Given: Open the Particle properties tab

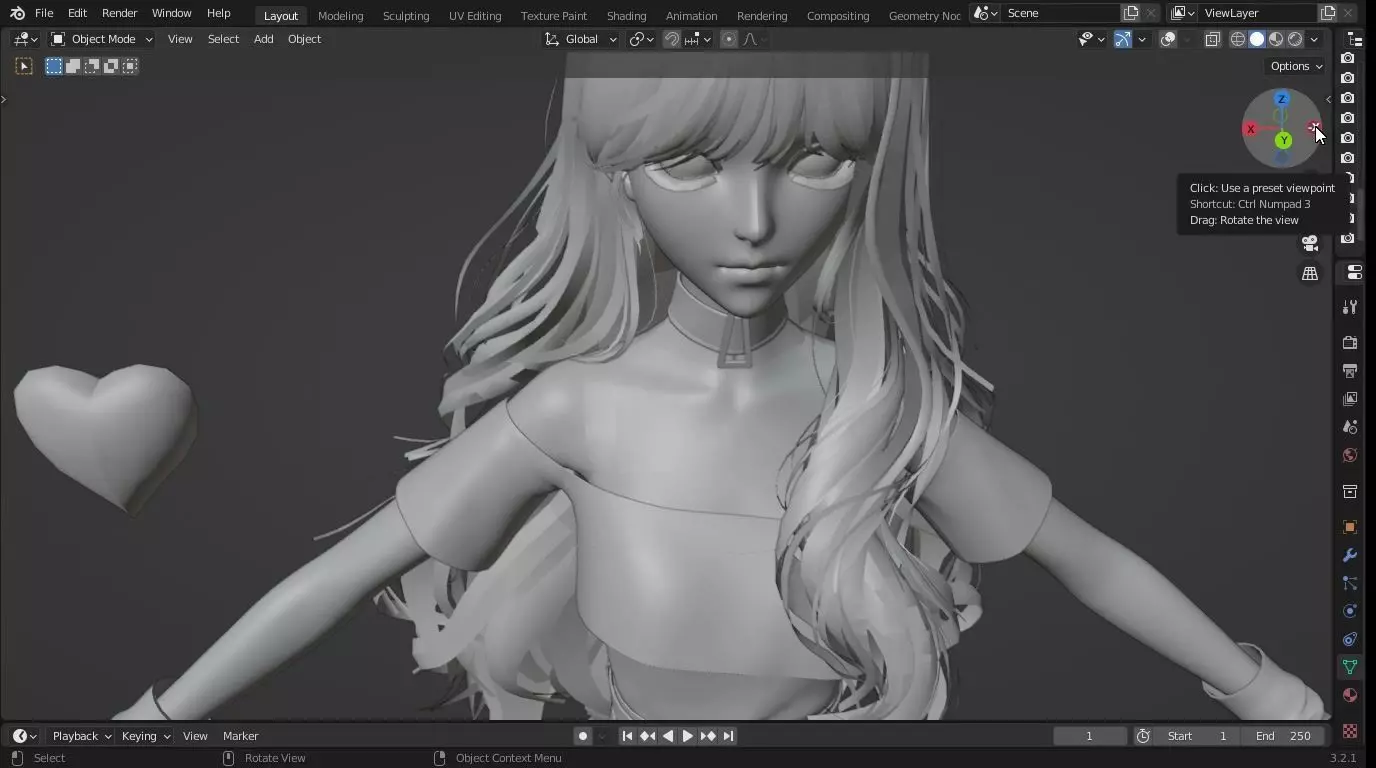Looking at the screenshot, I should [x=1350, y=583].
